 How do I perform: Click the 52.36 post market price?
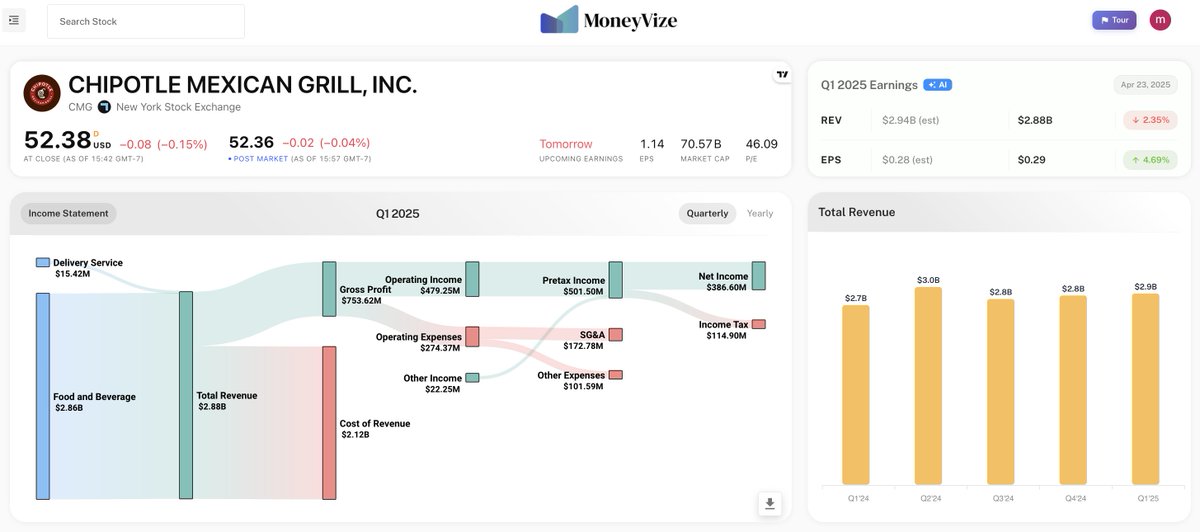click(x=252, y=143)
